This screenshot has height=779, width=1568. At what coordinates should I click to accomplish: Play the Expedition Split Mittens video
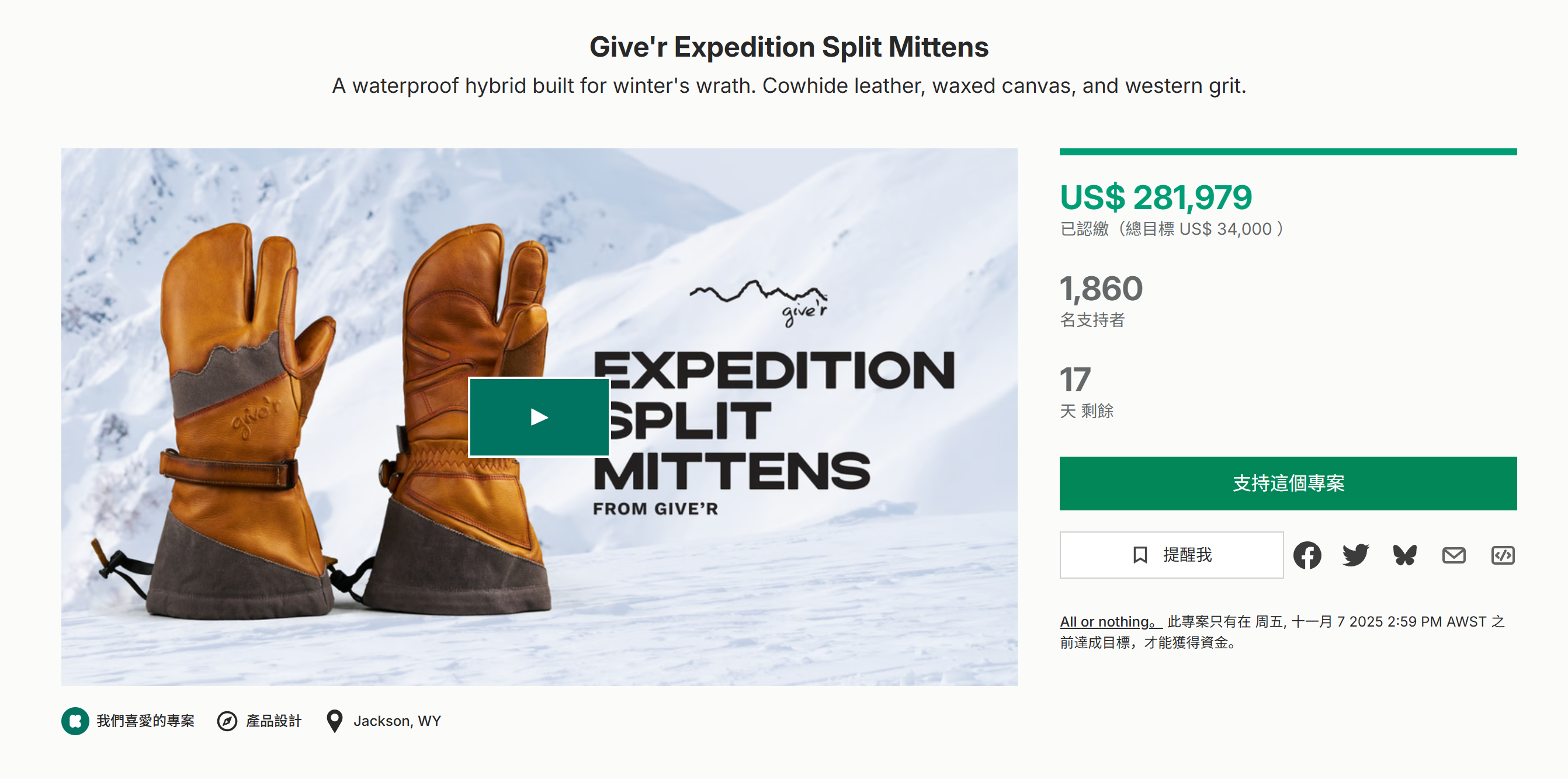[x=539, y=417]
